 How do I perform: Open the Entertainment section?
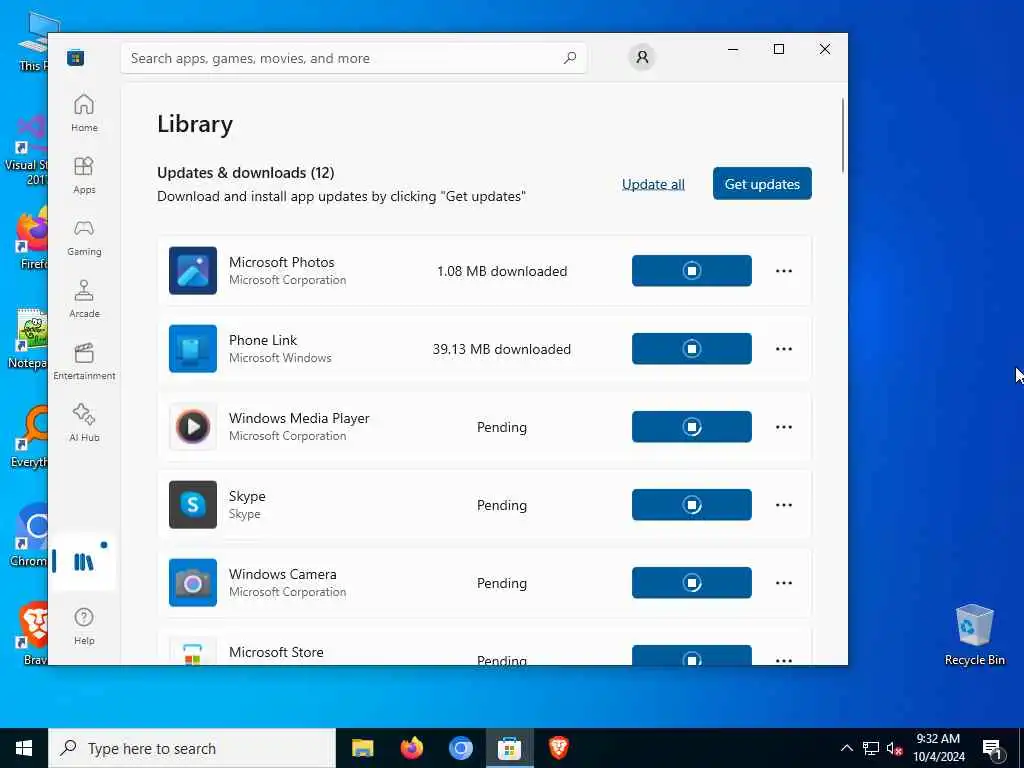tap(84, 361)
